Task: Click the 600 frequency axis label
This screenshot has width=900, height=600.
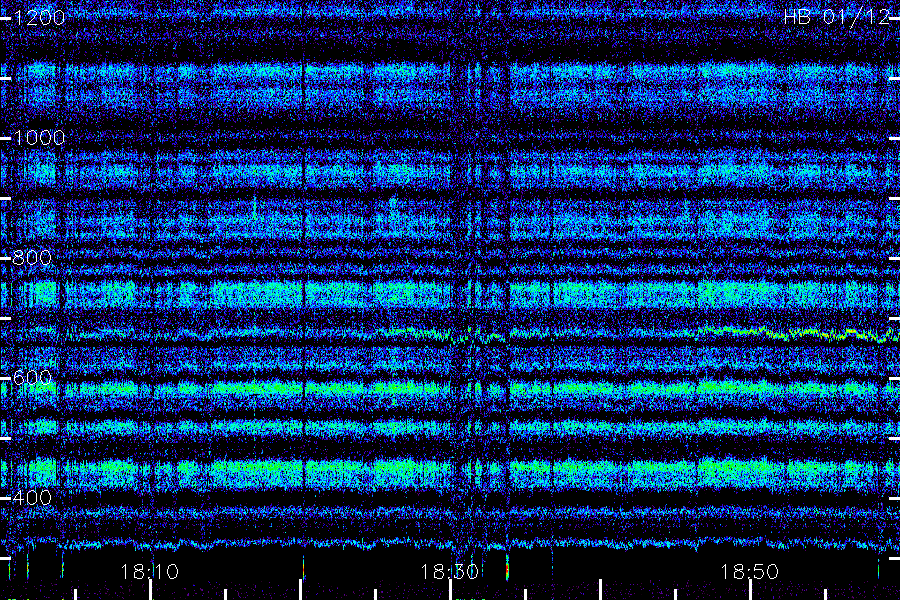Action: pos(32,378)
